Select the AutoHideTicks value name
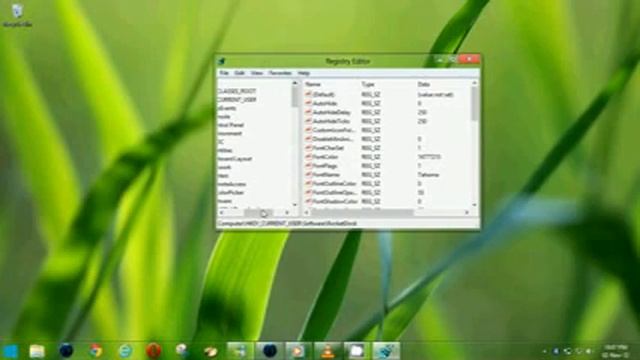This screenshot has width=640, height=360. tap(331, 121)
